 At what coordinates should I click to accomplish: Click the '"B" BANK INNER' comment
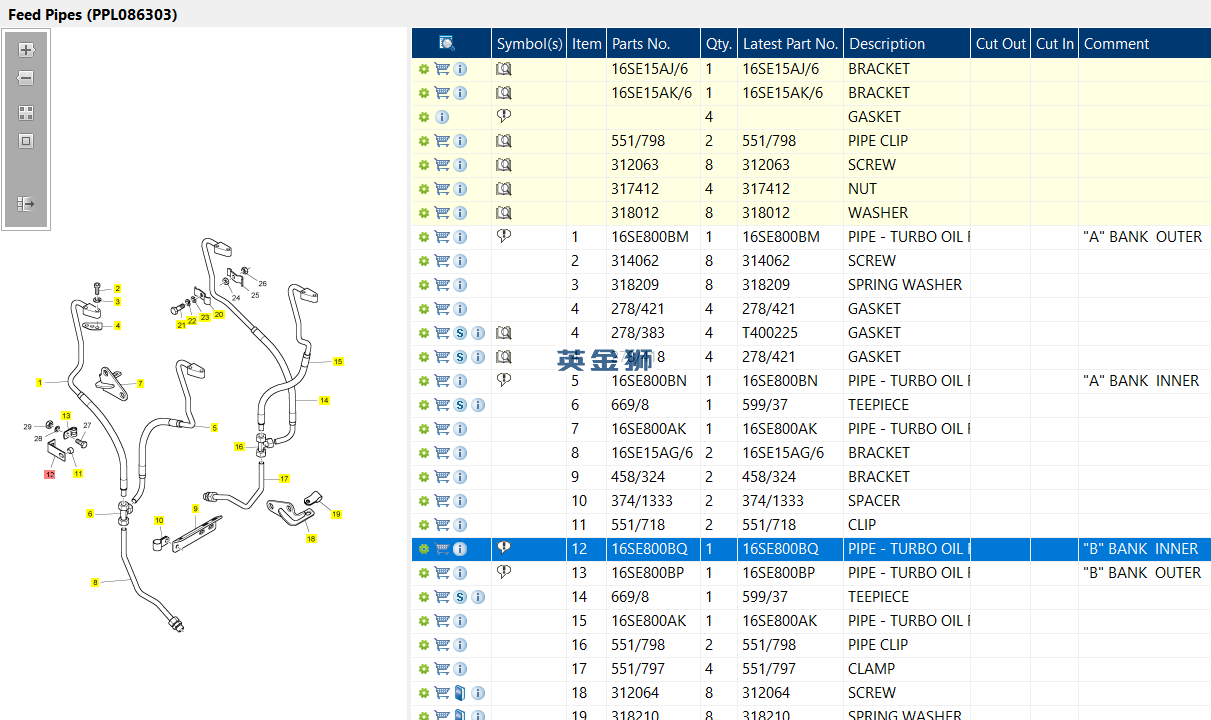[1141, 549]
